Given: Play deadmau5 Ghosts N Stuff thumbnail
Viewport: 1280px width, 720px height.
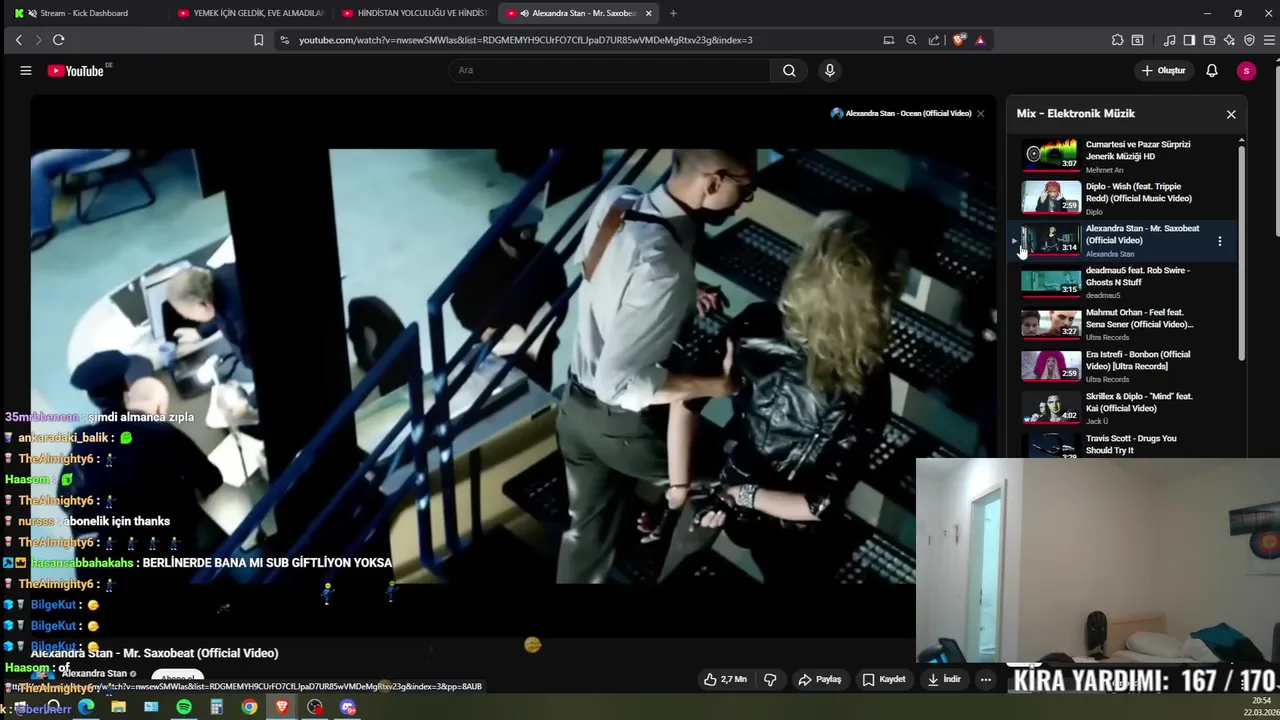Looking at the screenshot, I should click(1051, 280).
